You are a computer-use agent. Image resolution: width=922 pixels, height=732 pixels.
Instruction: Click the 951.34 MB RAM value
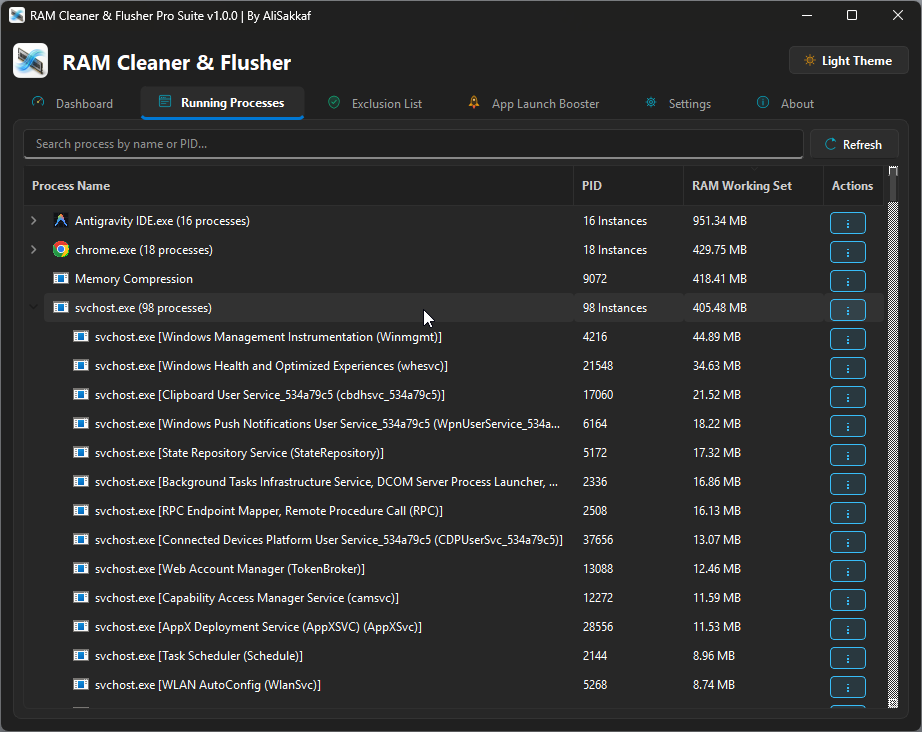coord(719,221)
